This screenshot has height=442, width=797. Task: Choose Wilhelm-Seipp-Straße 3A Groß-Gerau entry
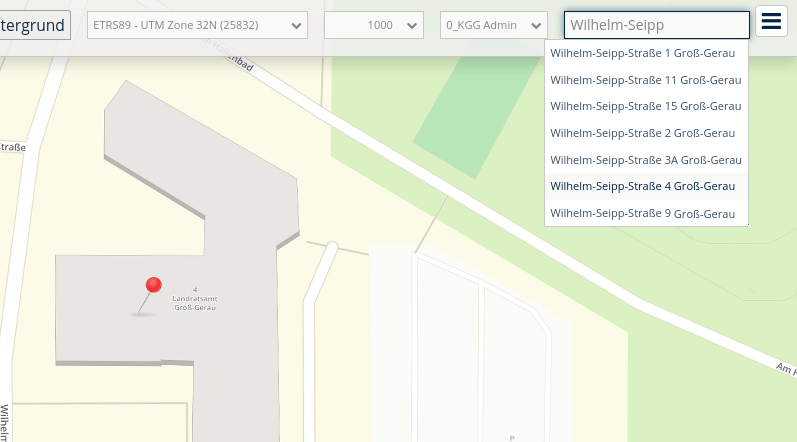click(x=645, y=160)
